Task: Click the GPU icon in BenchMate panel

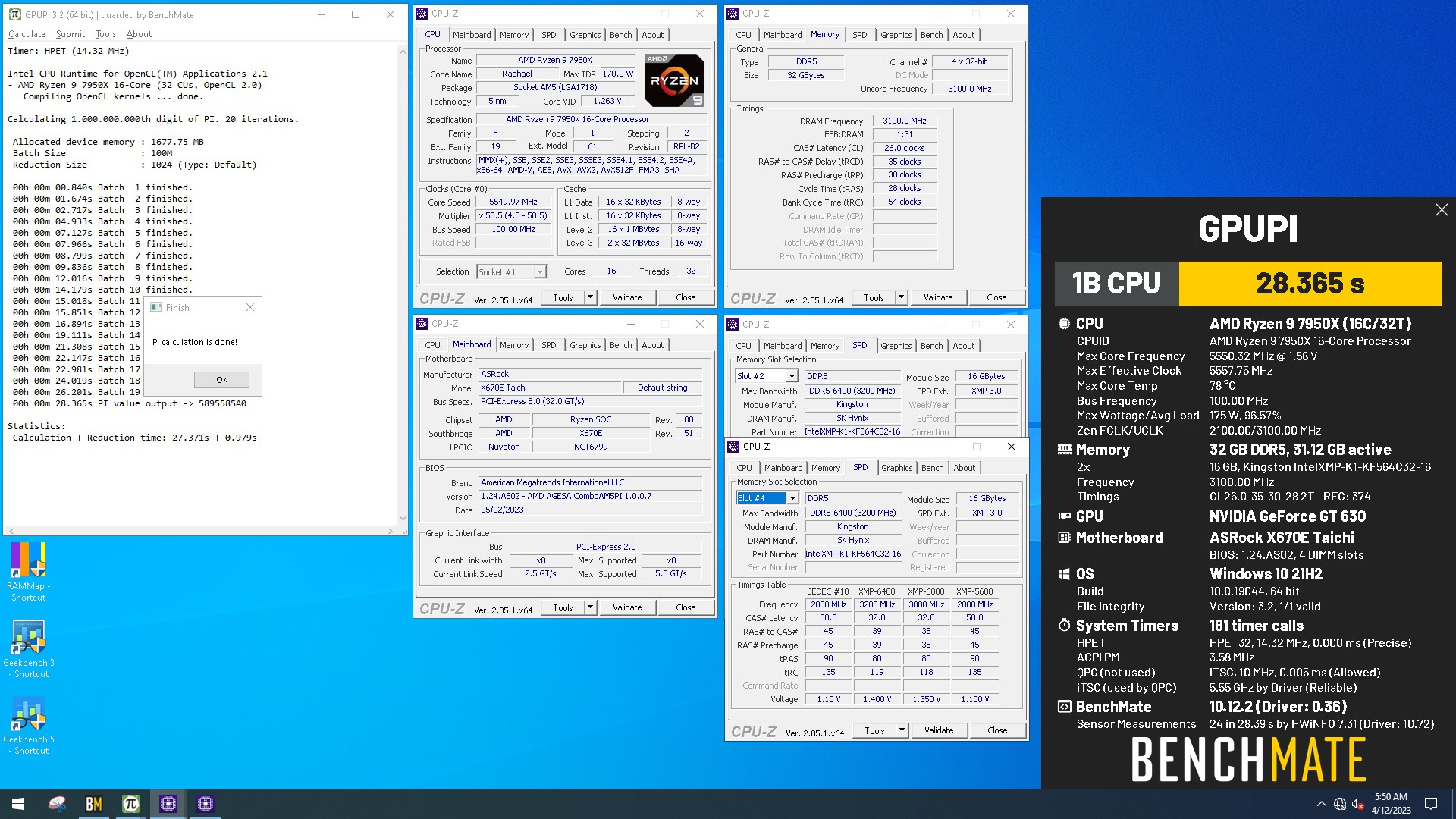Action: tap(1064, 516)
